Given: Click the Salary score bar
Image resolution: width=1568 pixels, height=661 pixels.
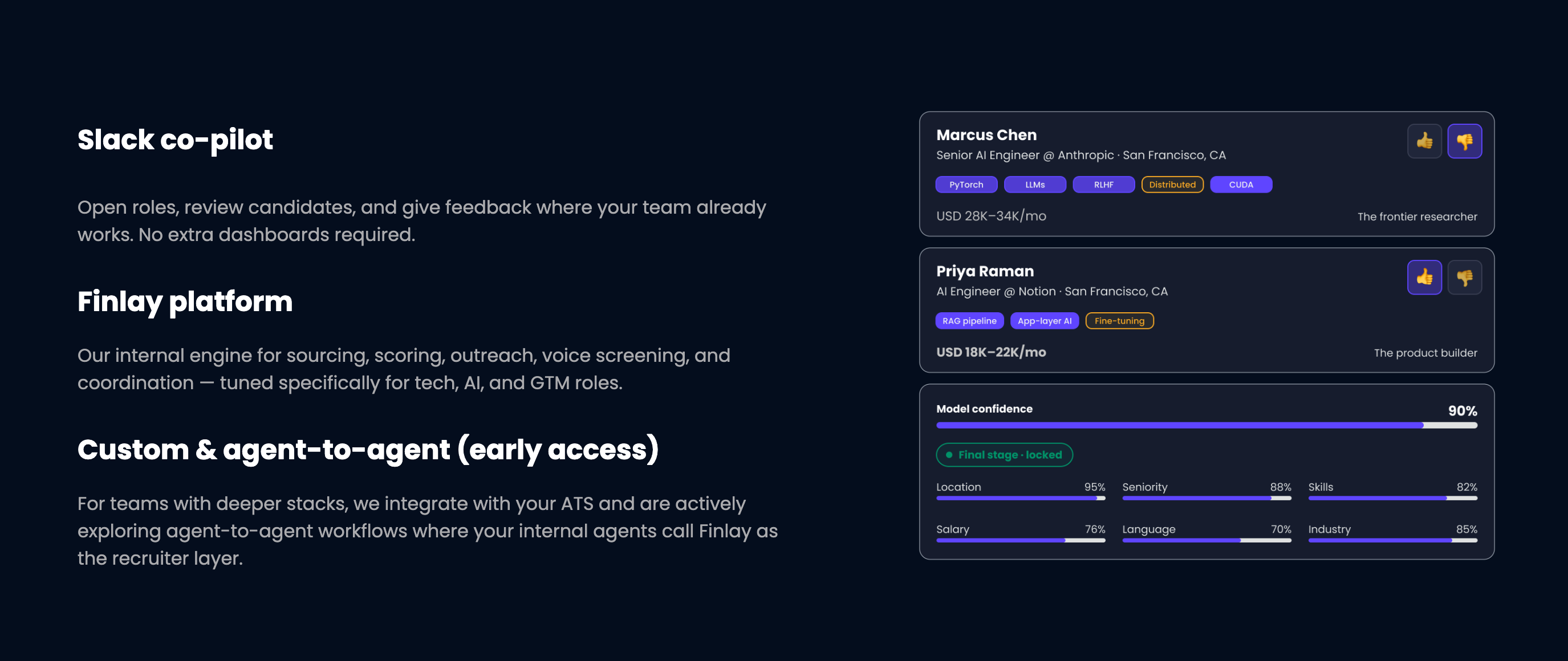Looking at the screenshot, I should pos(1021,541).
